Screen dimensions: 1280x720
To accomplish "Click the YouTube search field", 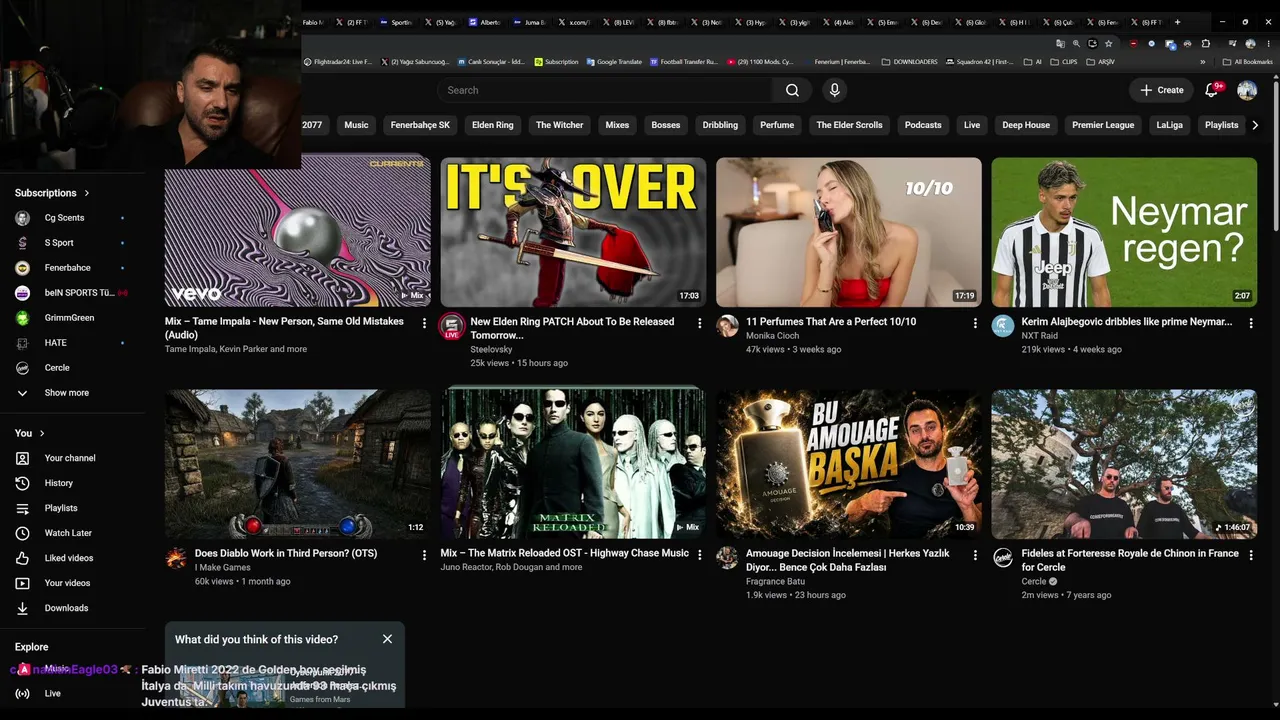I will 604,90.
